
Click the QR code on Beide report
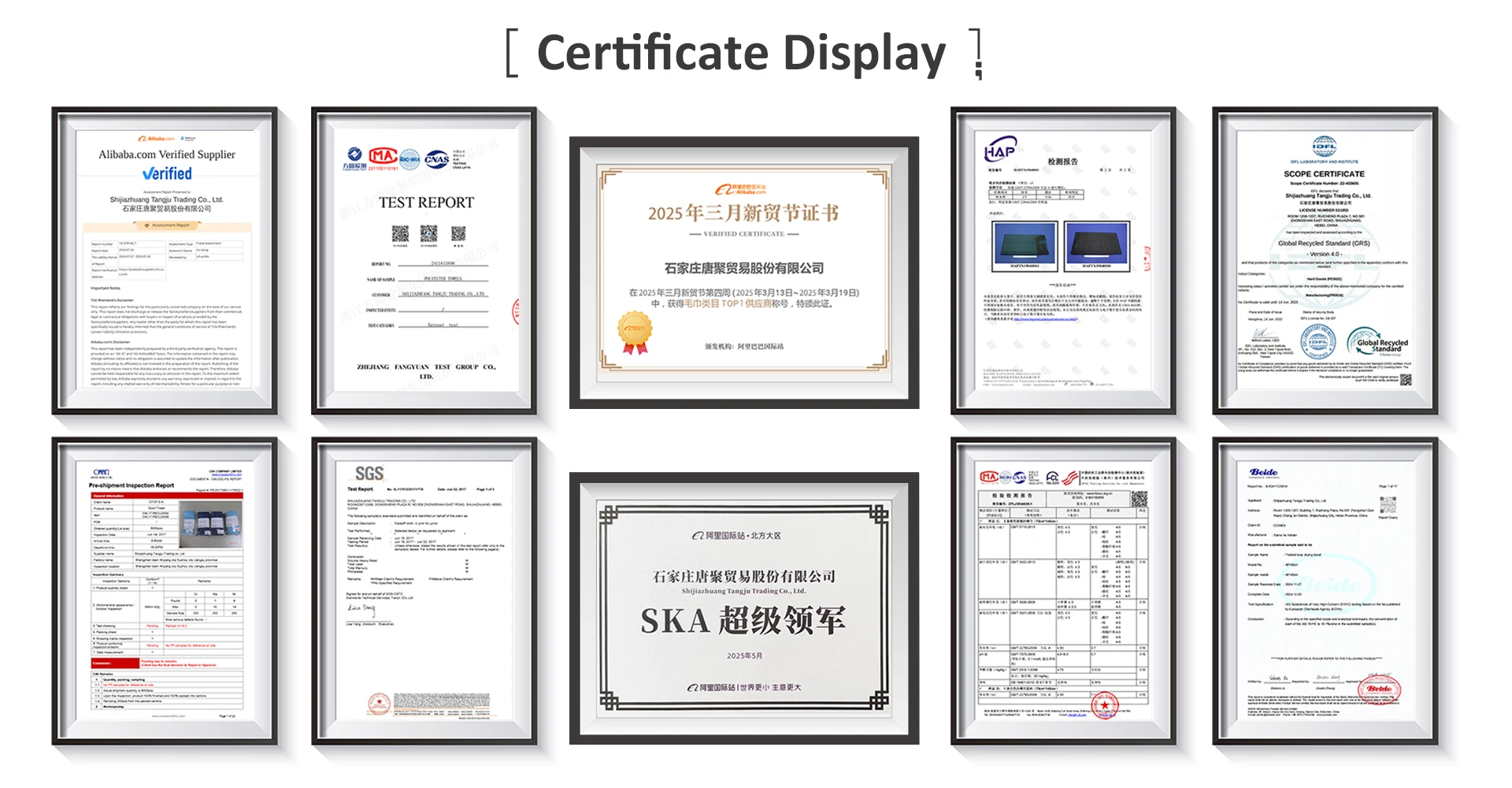[1388, 505]
